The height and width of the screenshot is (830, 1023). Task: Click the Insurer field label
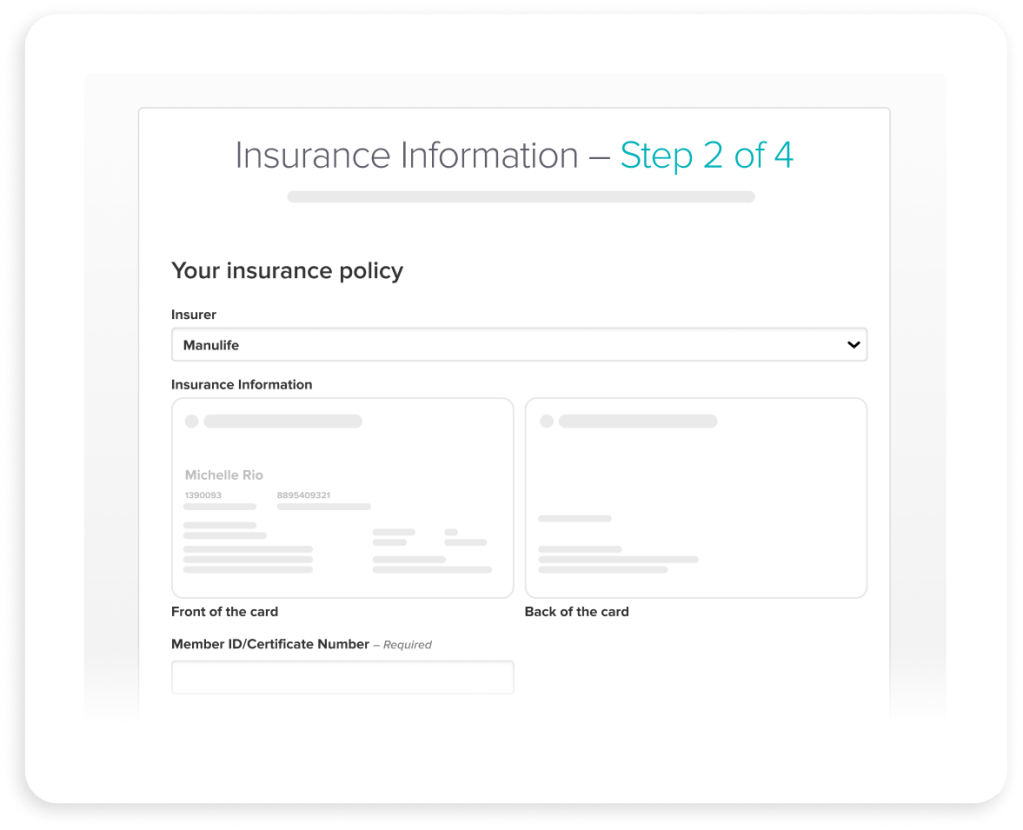[193, 314]
